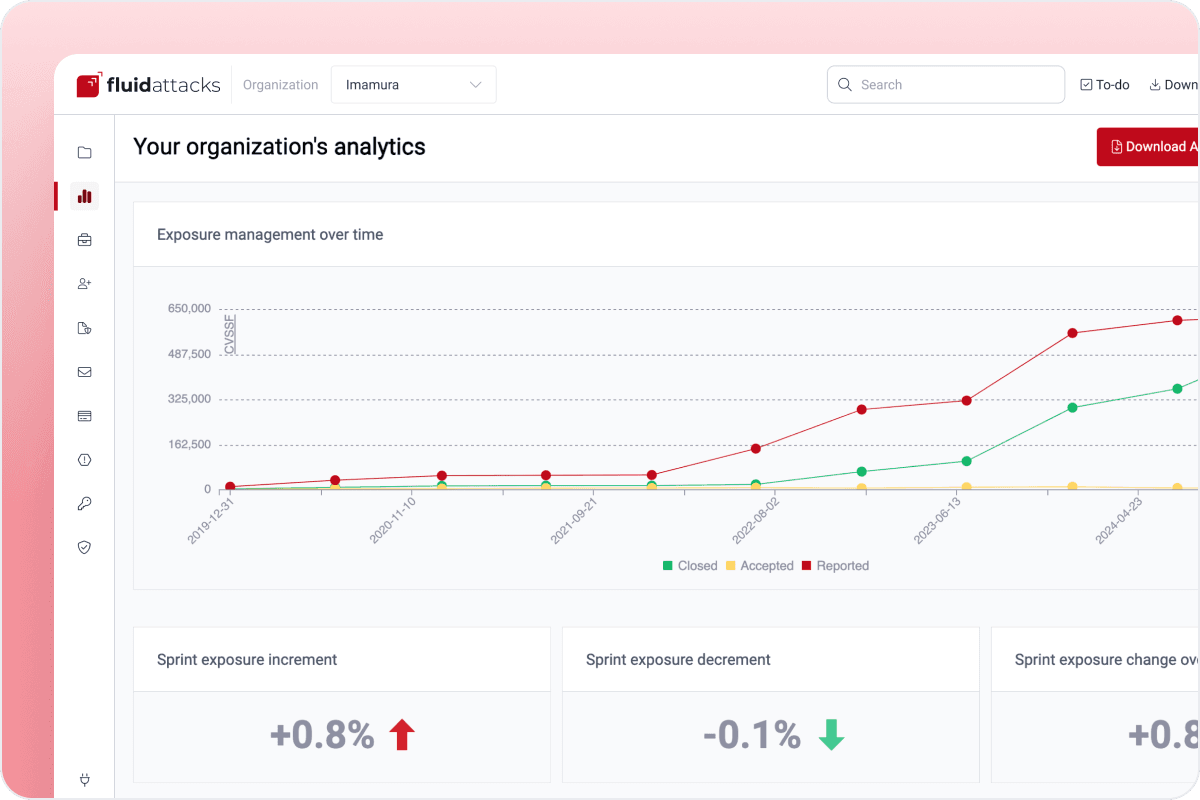Click the 'Sprint exposure increment' card title
This screenshot has height=800, width=1200.
(247, 660)
